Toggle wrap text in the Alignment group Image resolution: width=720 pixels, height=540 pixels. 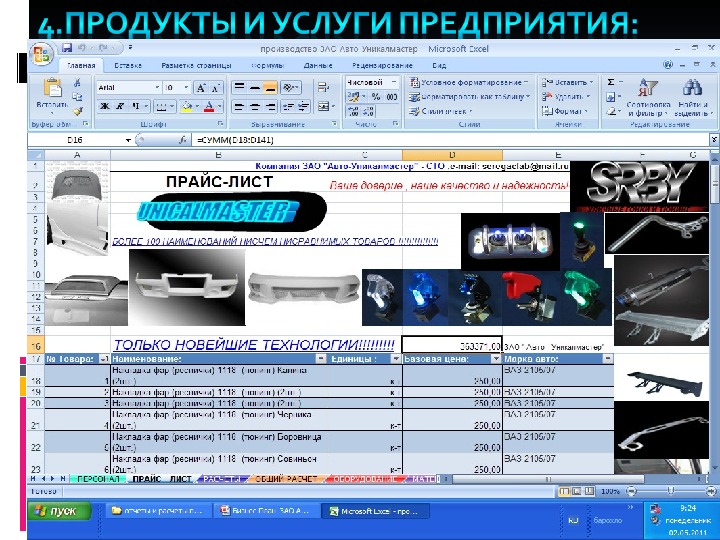click(x=323, y=87)
